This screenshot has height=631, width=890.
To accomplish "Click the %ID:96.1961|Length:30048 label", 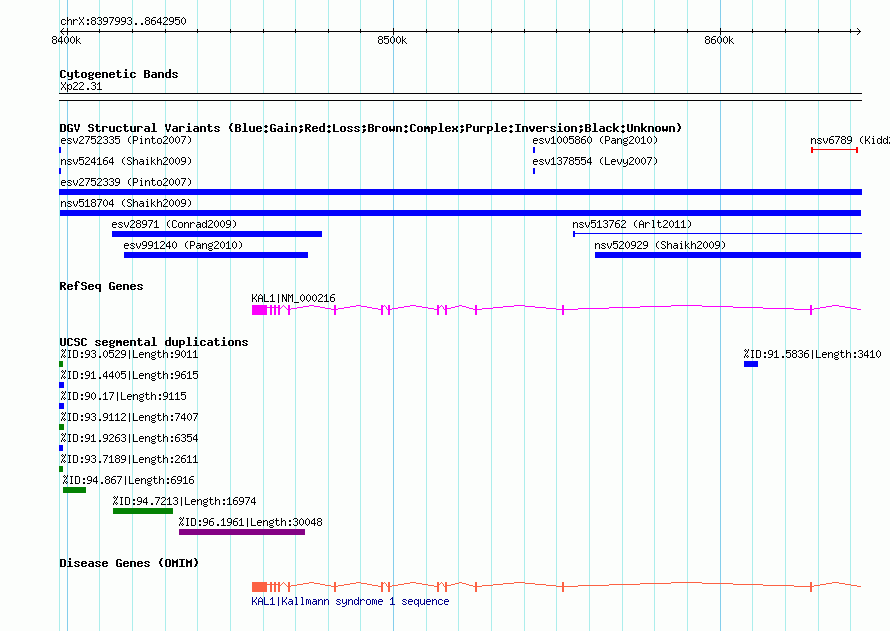I will [x=250, y=522].
